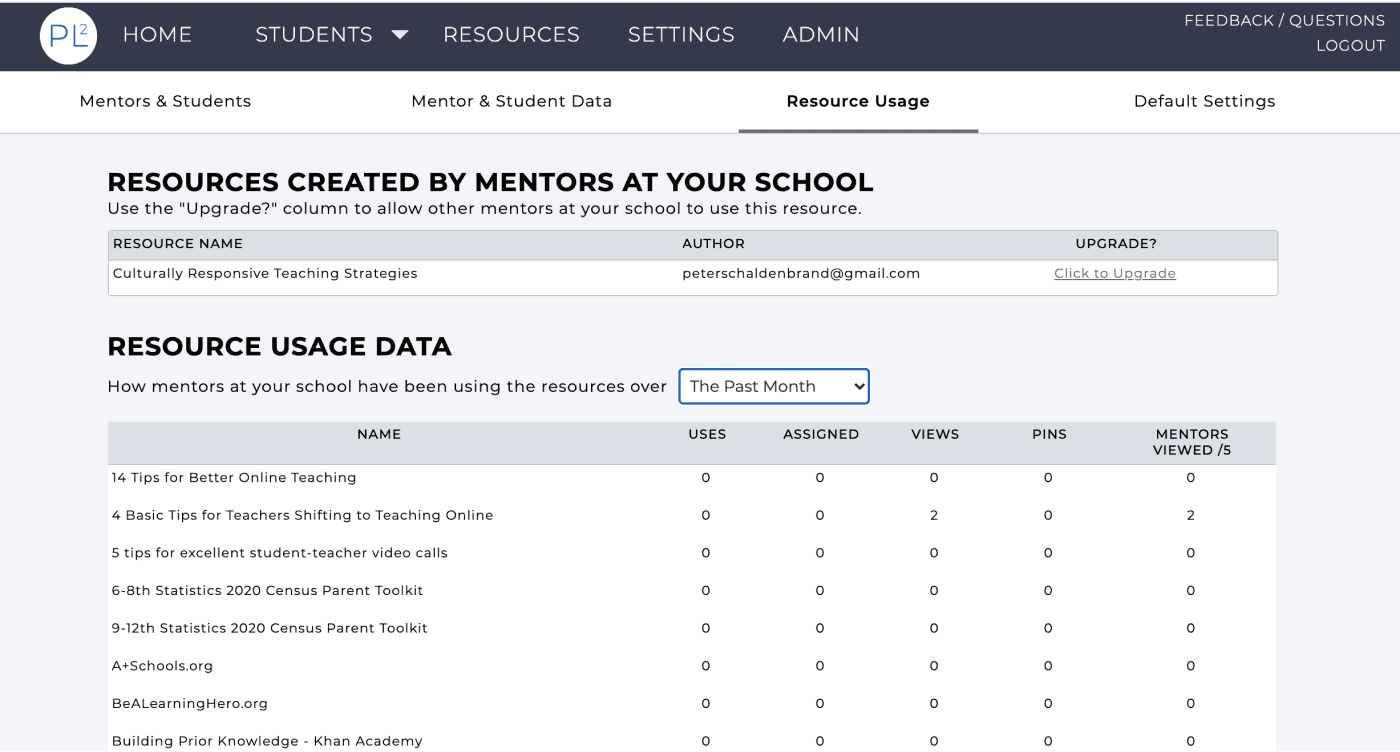This screenshot has width=1400, height=752.
Task: Click the Uses column header
Action: (x=707, y=435)
